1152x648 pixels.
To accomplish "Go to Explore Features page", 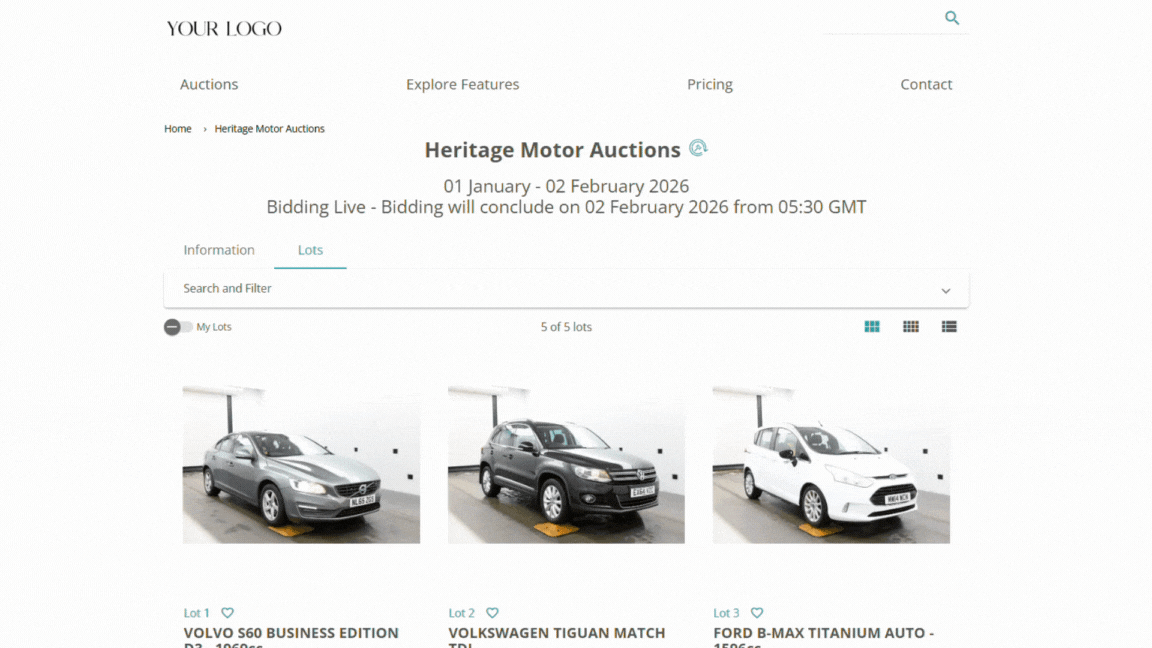I will [462, 85].
